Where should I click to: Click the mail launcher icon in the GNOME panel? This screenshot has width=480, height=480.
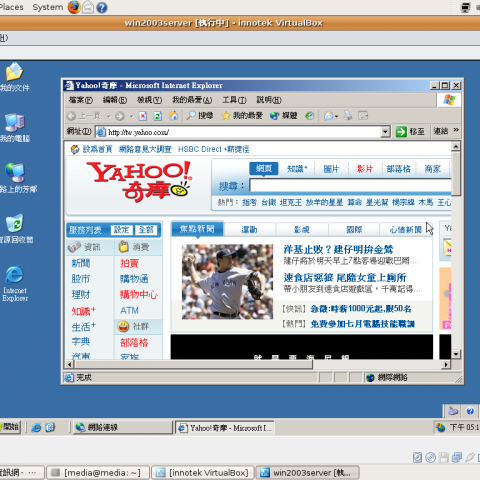point(88,7)
